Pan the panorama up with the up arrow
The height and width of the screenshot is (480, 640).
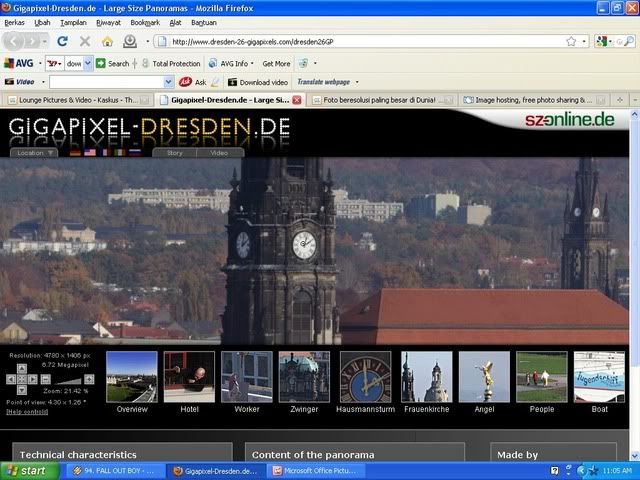(x=22, y=369)
